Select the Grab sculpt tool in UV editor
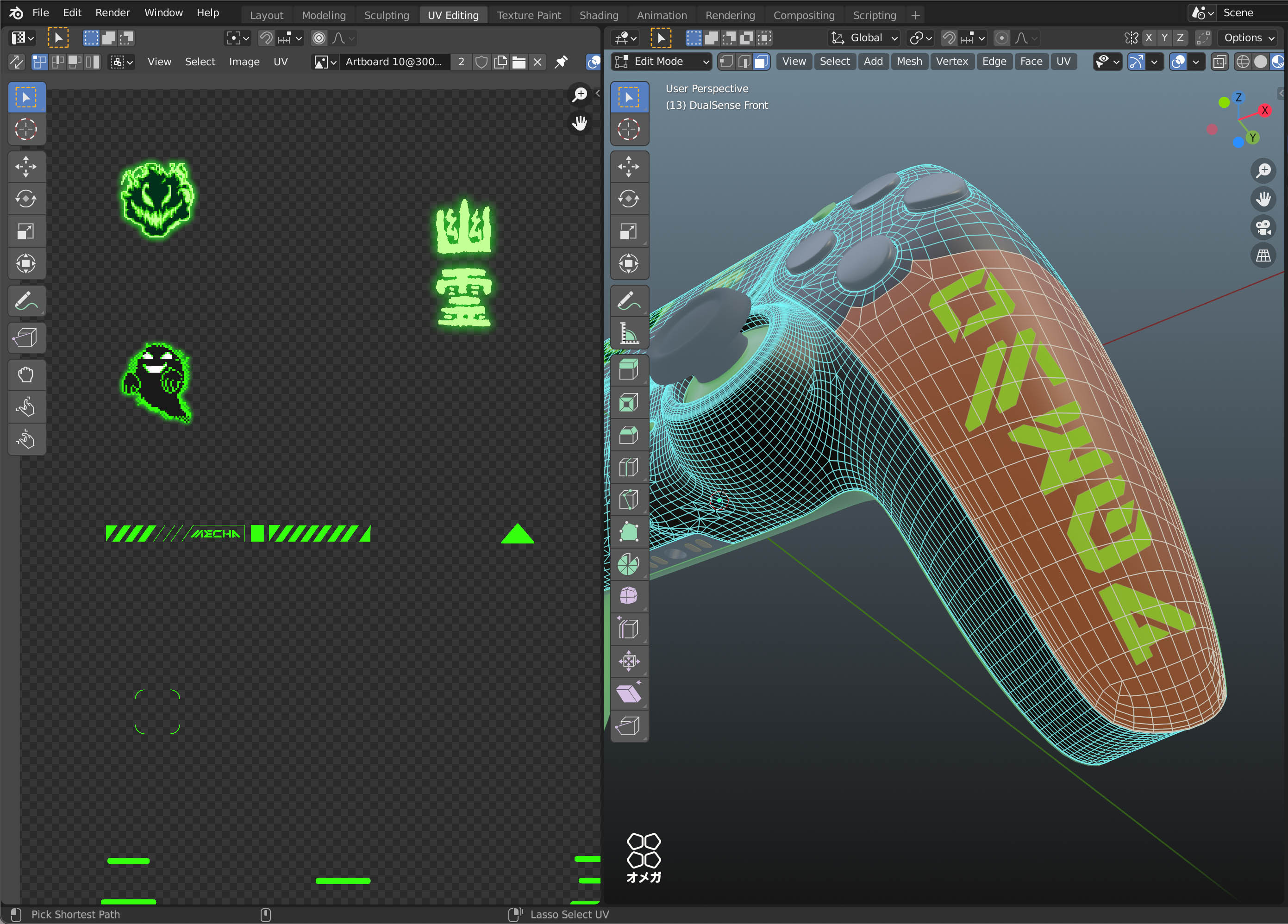The image size is (1288, 924). click(26, 375)
